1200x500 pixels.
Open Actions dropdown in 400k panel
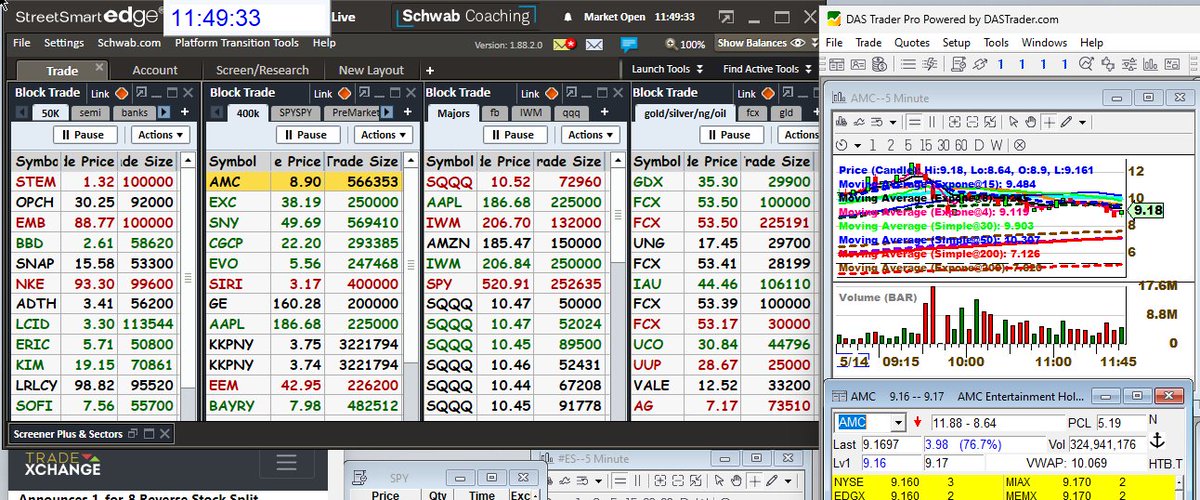384,134
